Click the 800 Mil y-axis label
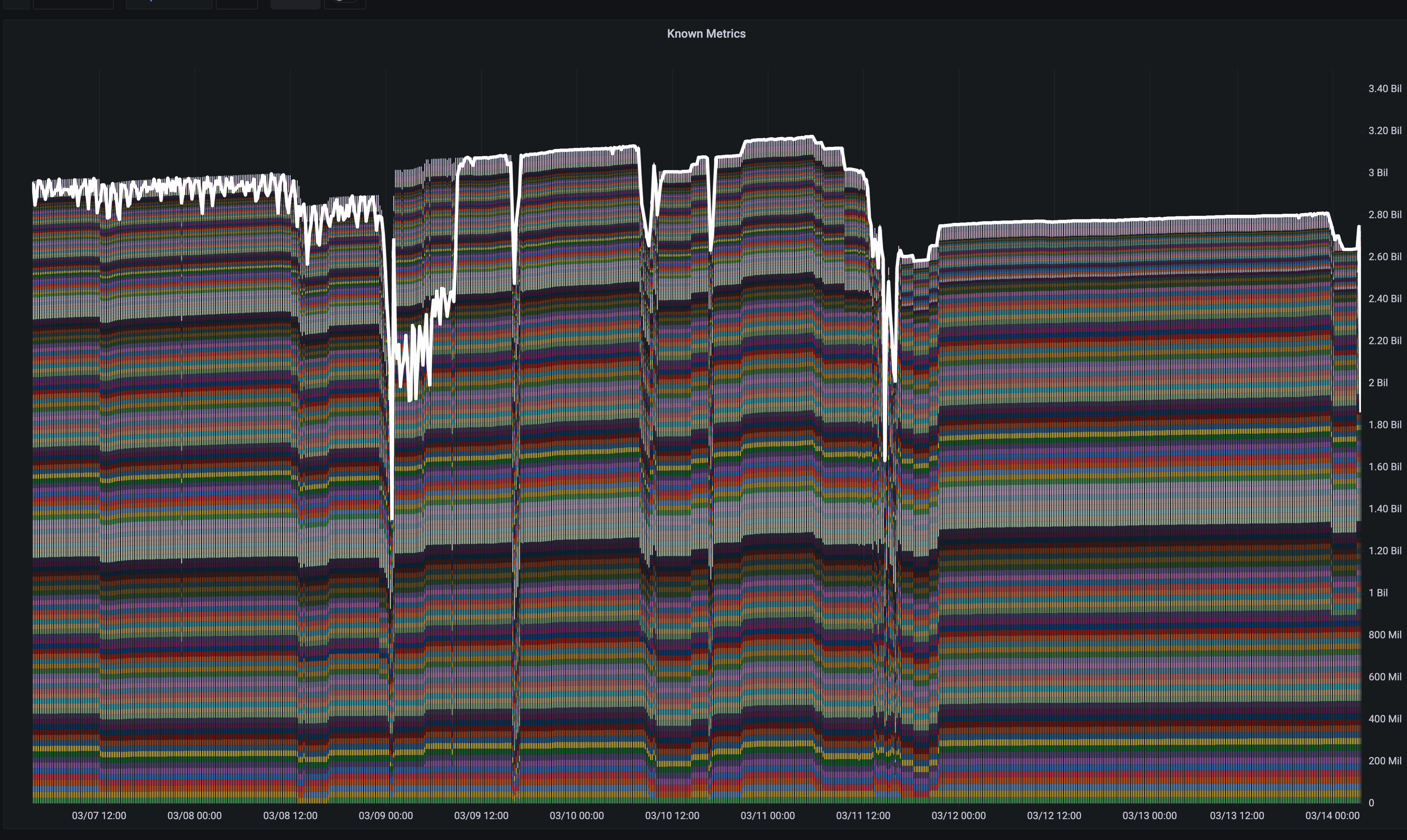Viewport: 1407px width, 840px height. (x=1385, y=635)
